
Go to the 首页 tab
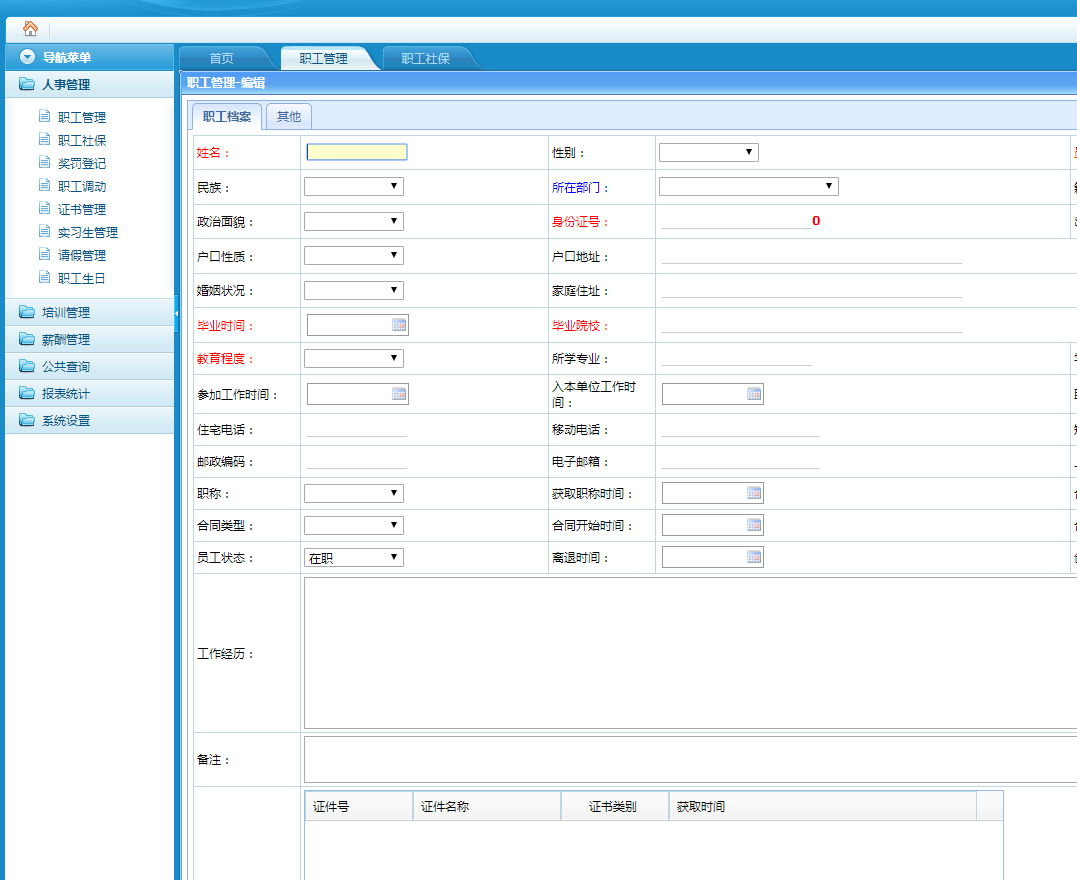221,58
